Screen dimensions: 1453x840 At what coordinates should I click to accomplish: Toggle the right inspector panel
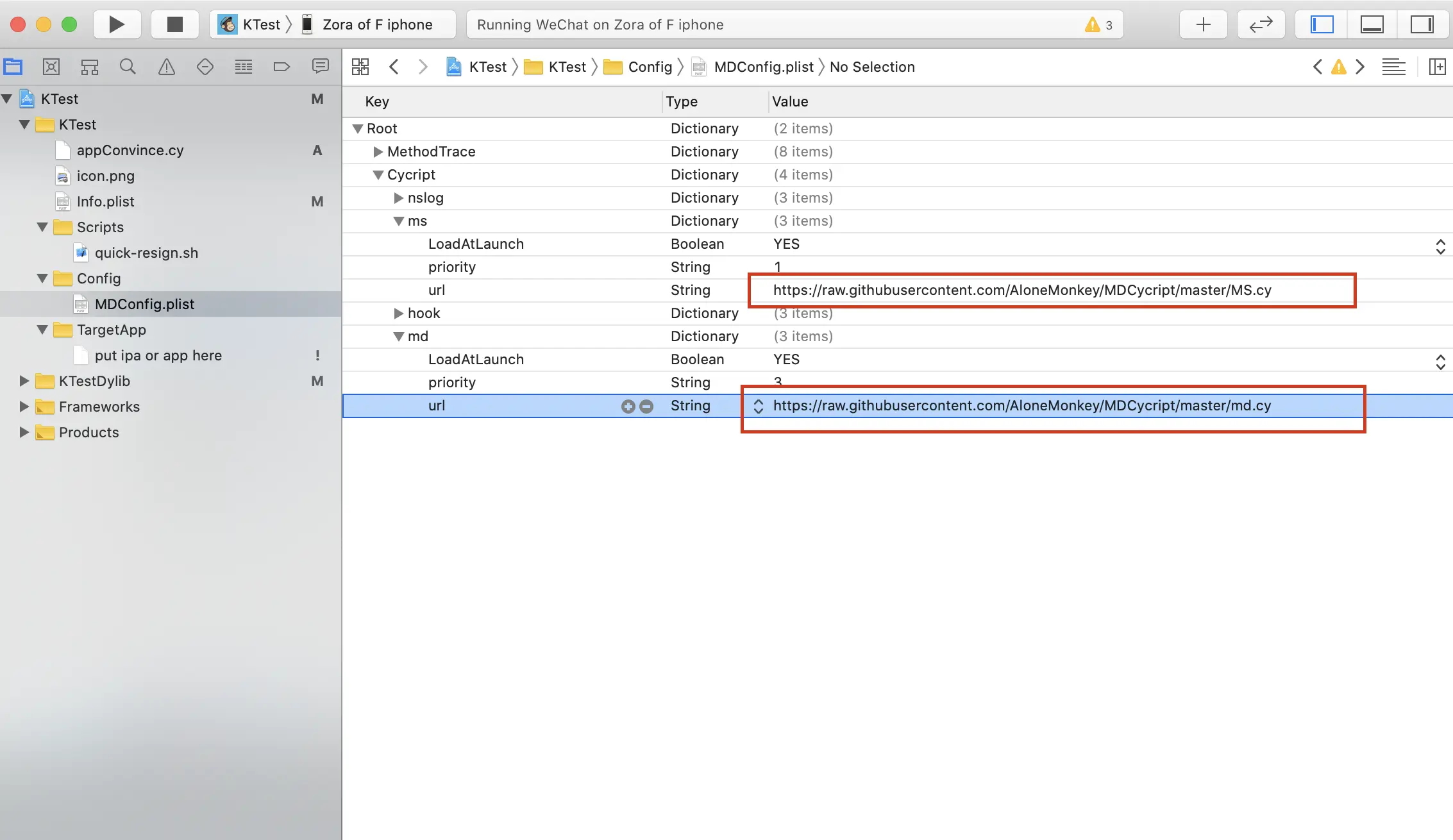(x=1422, y=24)
